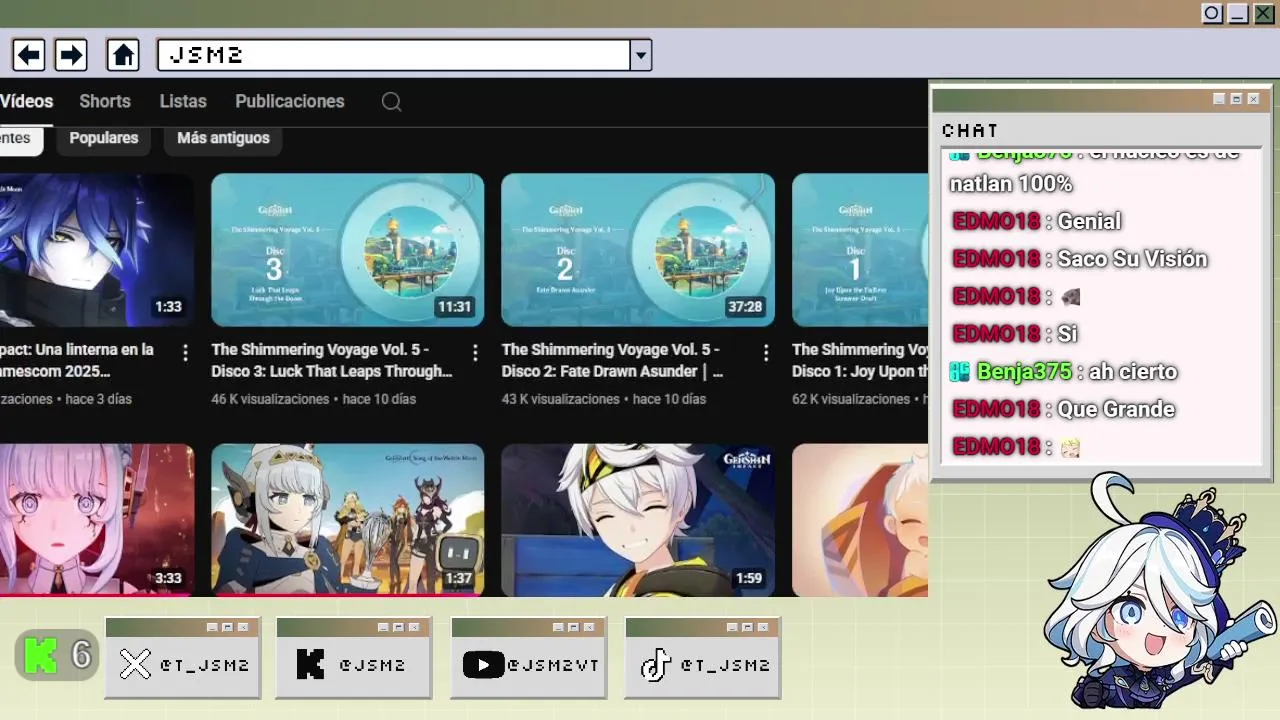Open the address bar dropdown arrow
Image resolution: width=1280 pixels, height=720 pixels.
pos(641,55)
